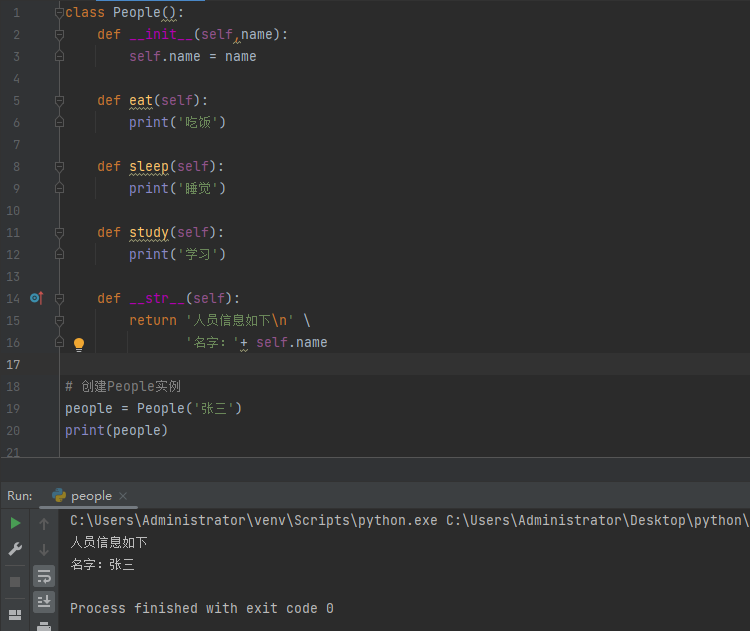
Task: Click console output 名字: 张三
Action: tap(102, 565)
